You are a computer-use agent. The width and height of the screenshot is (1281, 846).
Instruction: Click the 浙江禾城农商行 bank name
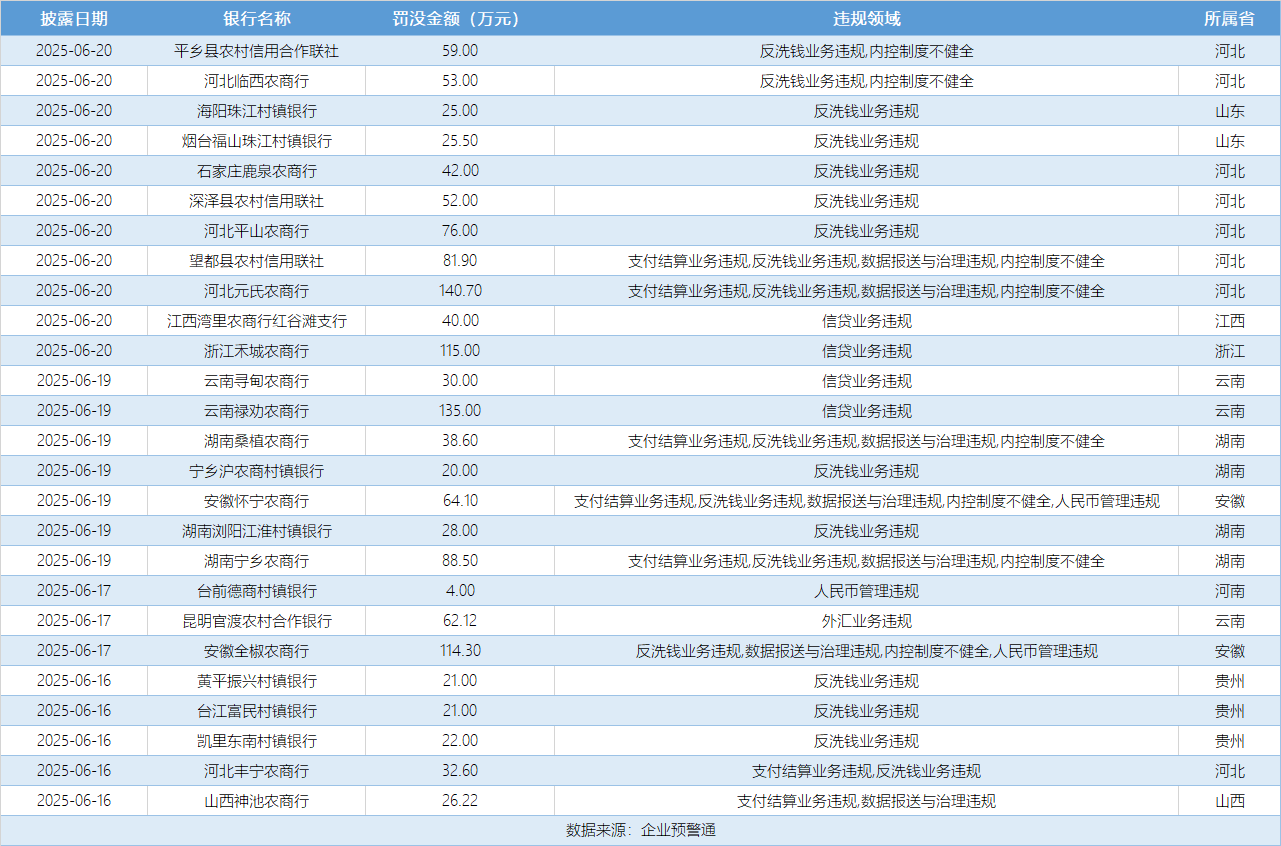coord(256,351)
